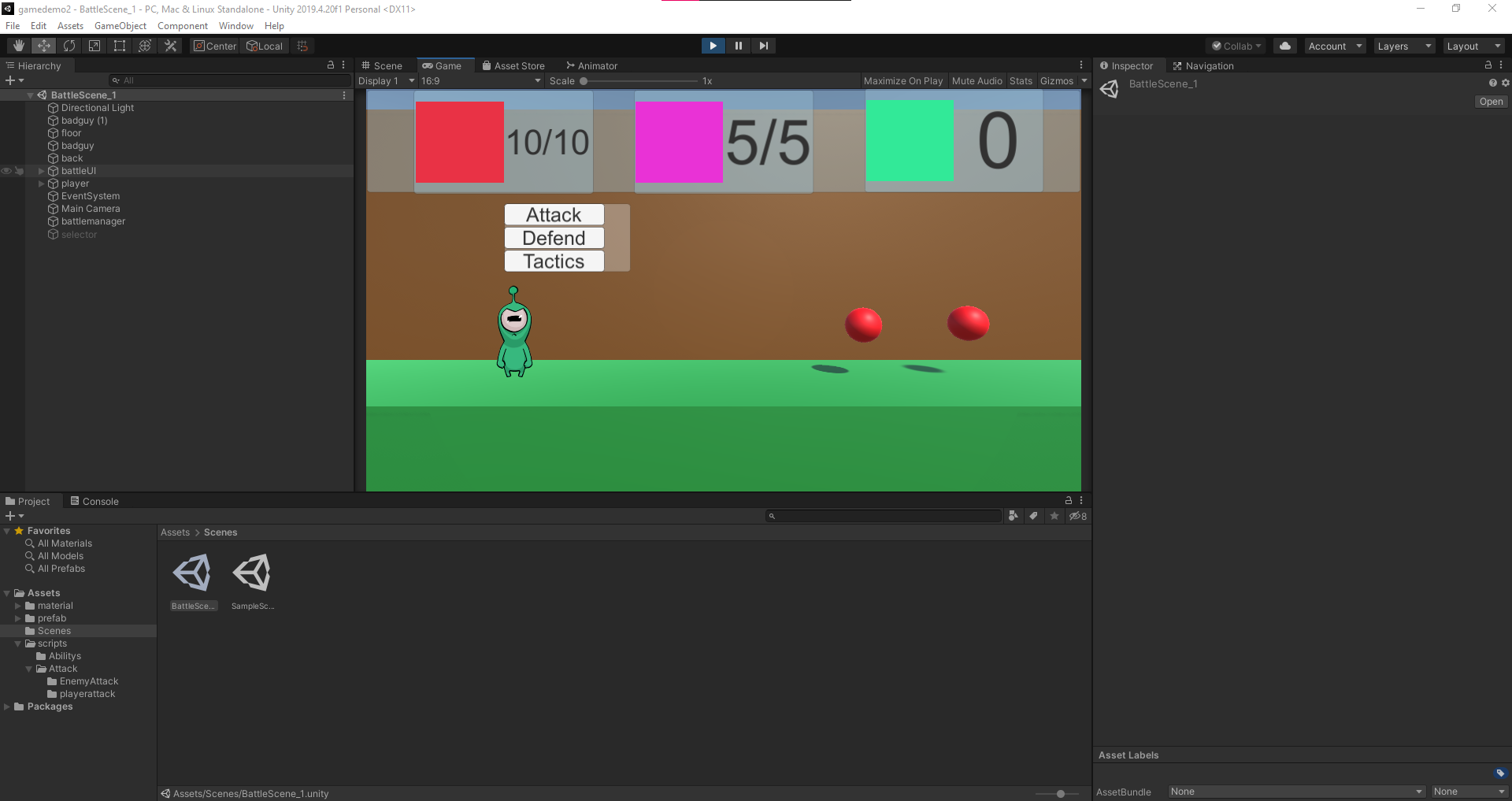Click the cloud services icon

point(1285,46)
